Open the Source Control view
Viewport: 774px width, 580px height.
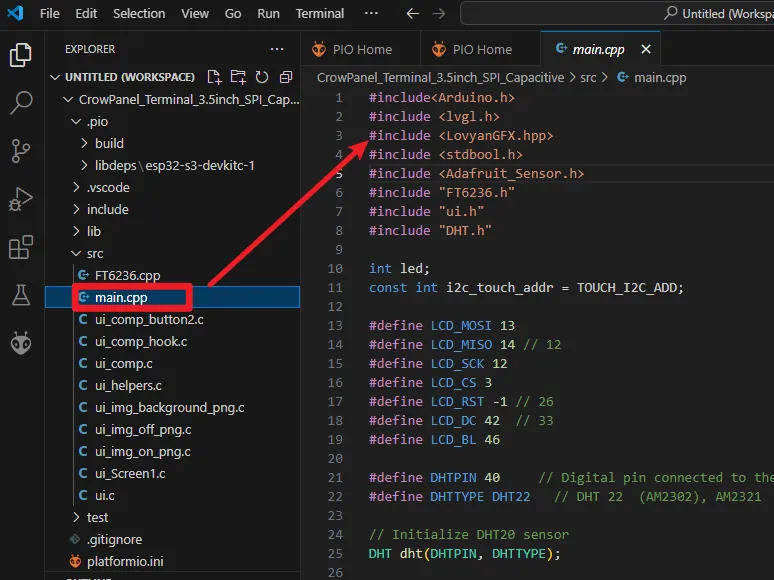21,151
